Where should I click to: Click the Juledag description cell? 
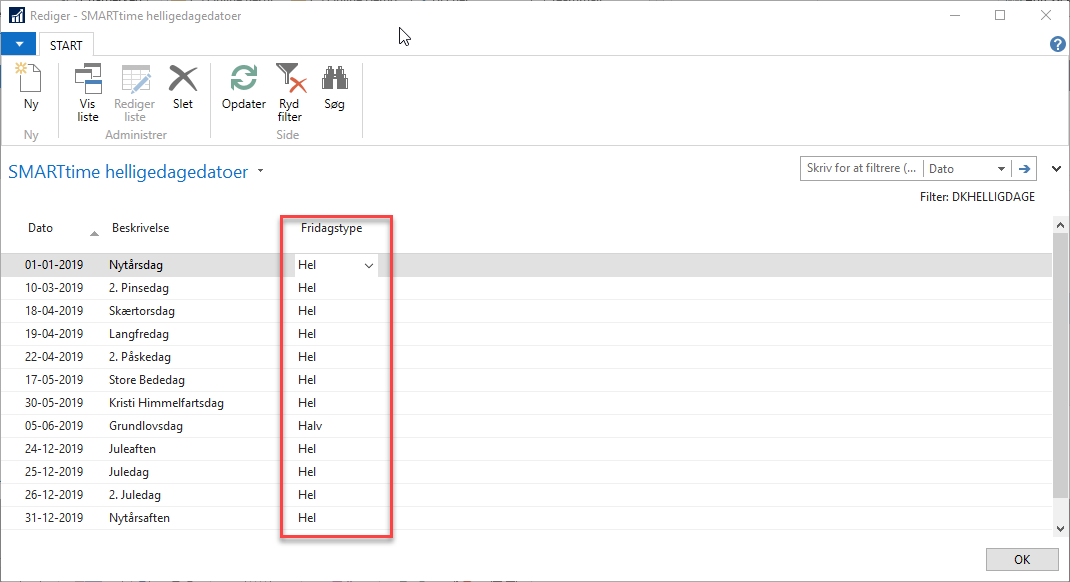[129, 472]
